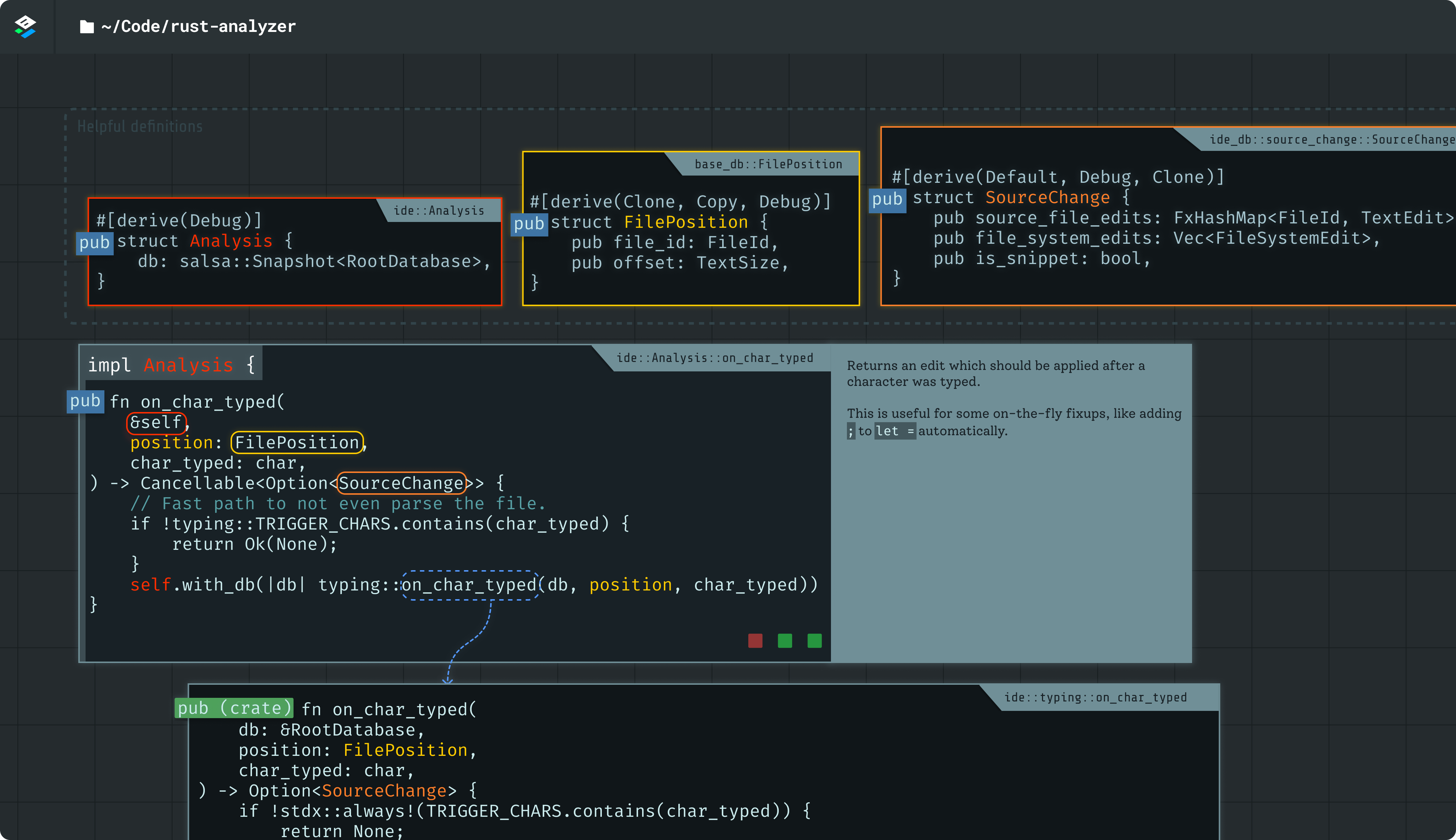Click the folder icon beside the project path
This screenshot has height=840, width=1456.
[87, 26]
